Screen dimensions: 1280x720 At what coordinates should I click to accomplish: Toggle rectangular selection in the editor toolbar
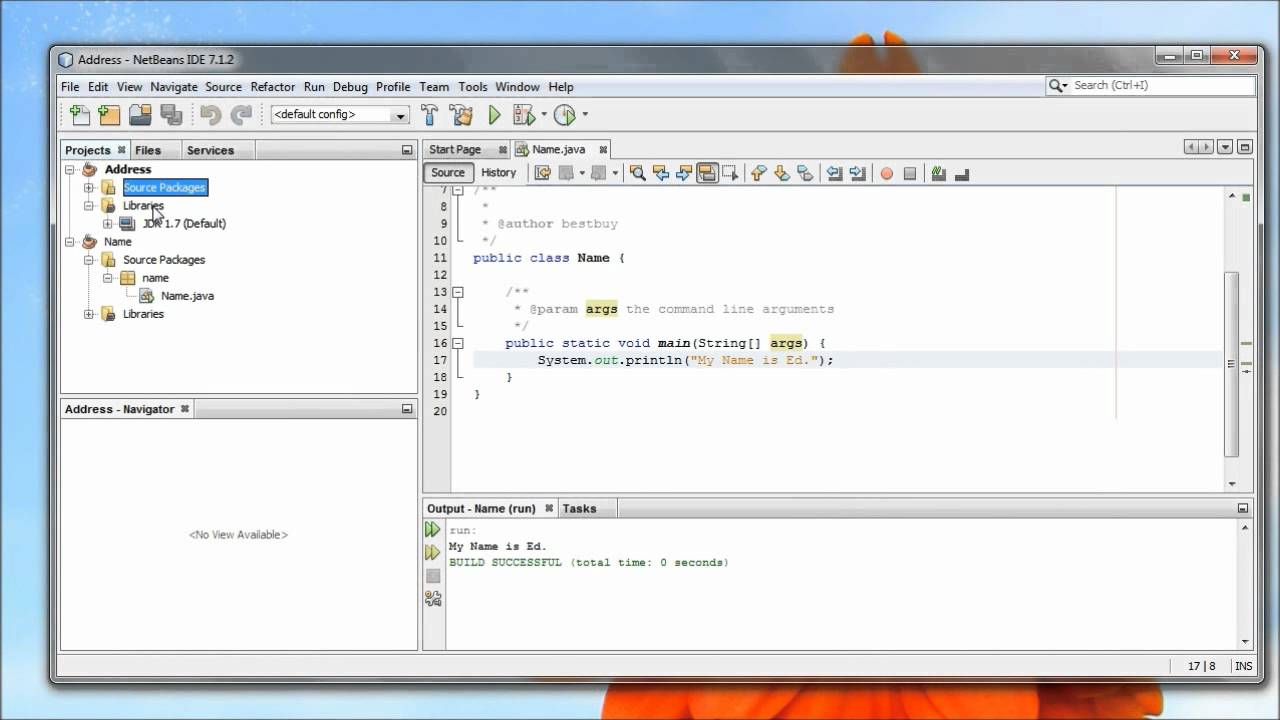click(731, 173)
